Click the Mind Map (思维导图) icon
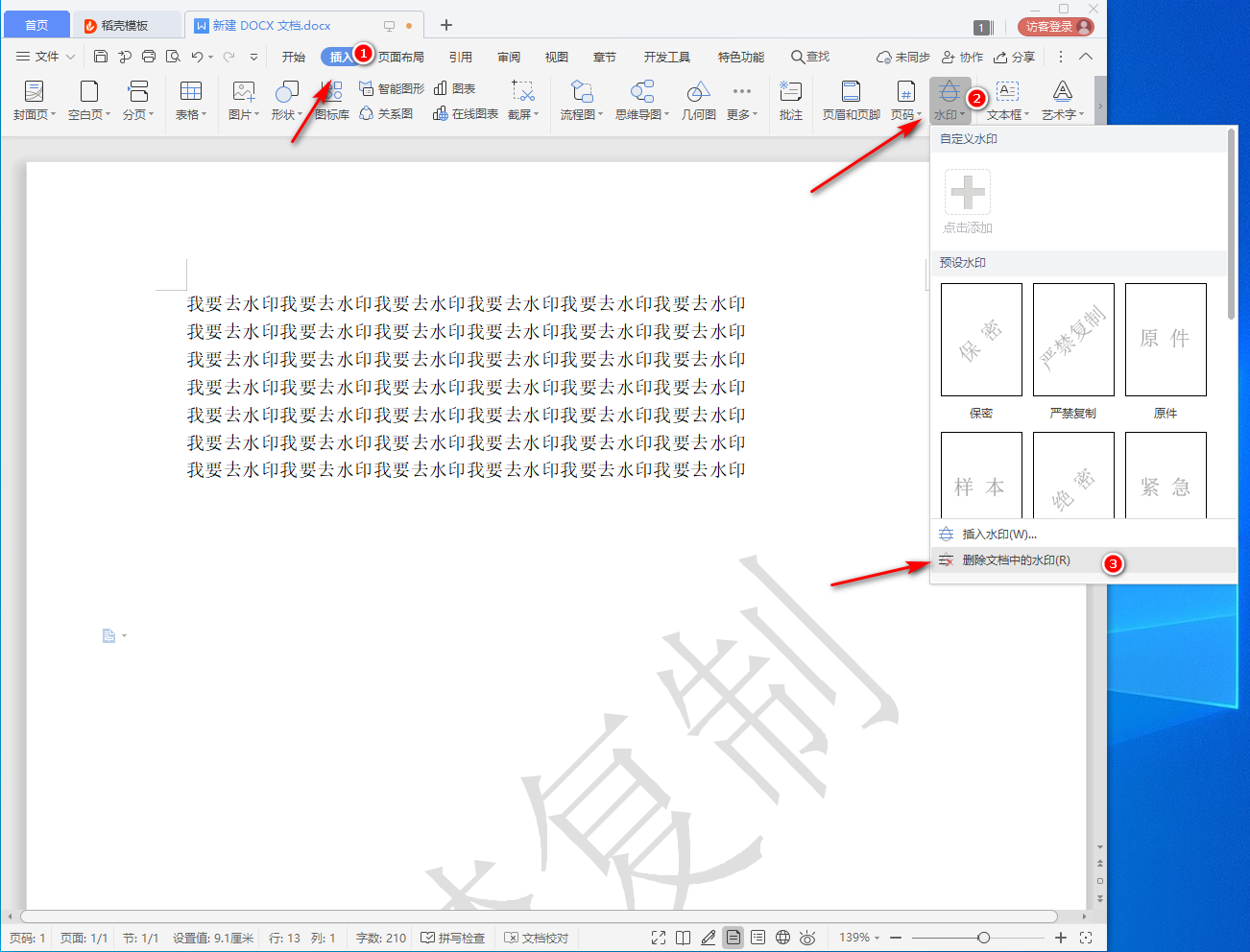The width and height of the screenshot is (1250, 952). 641,92
